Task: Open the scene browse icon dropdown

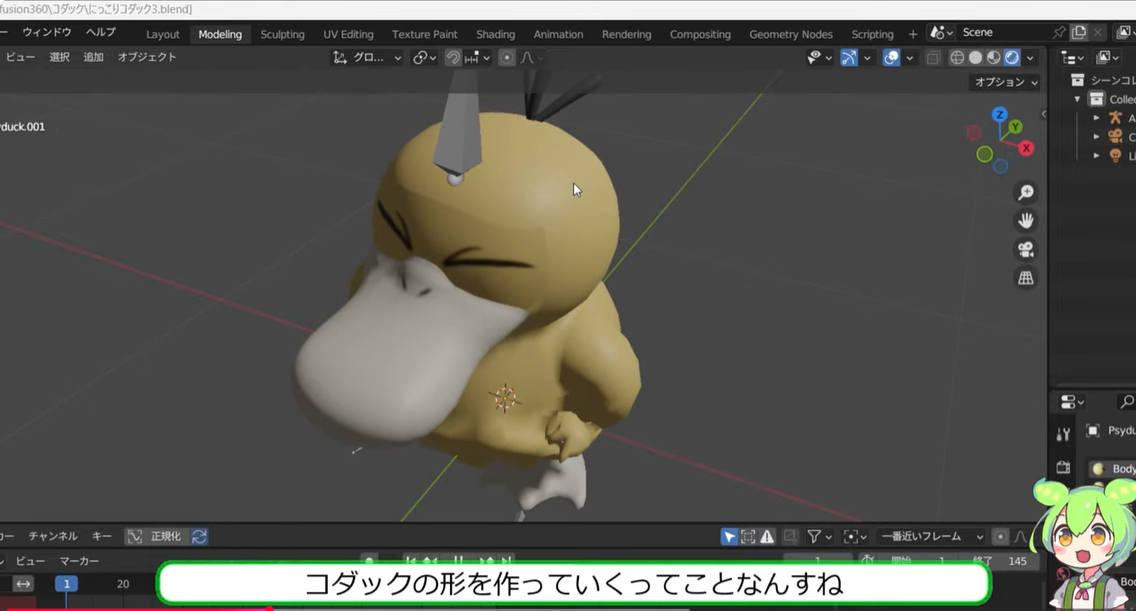Action: [x=941, y=33]
